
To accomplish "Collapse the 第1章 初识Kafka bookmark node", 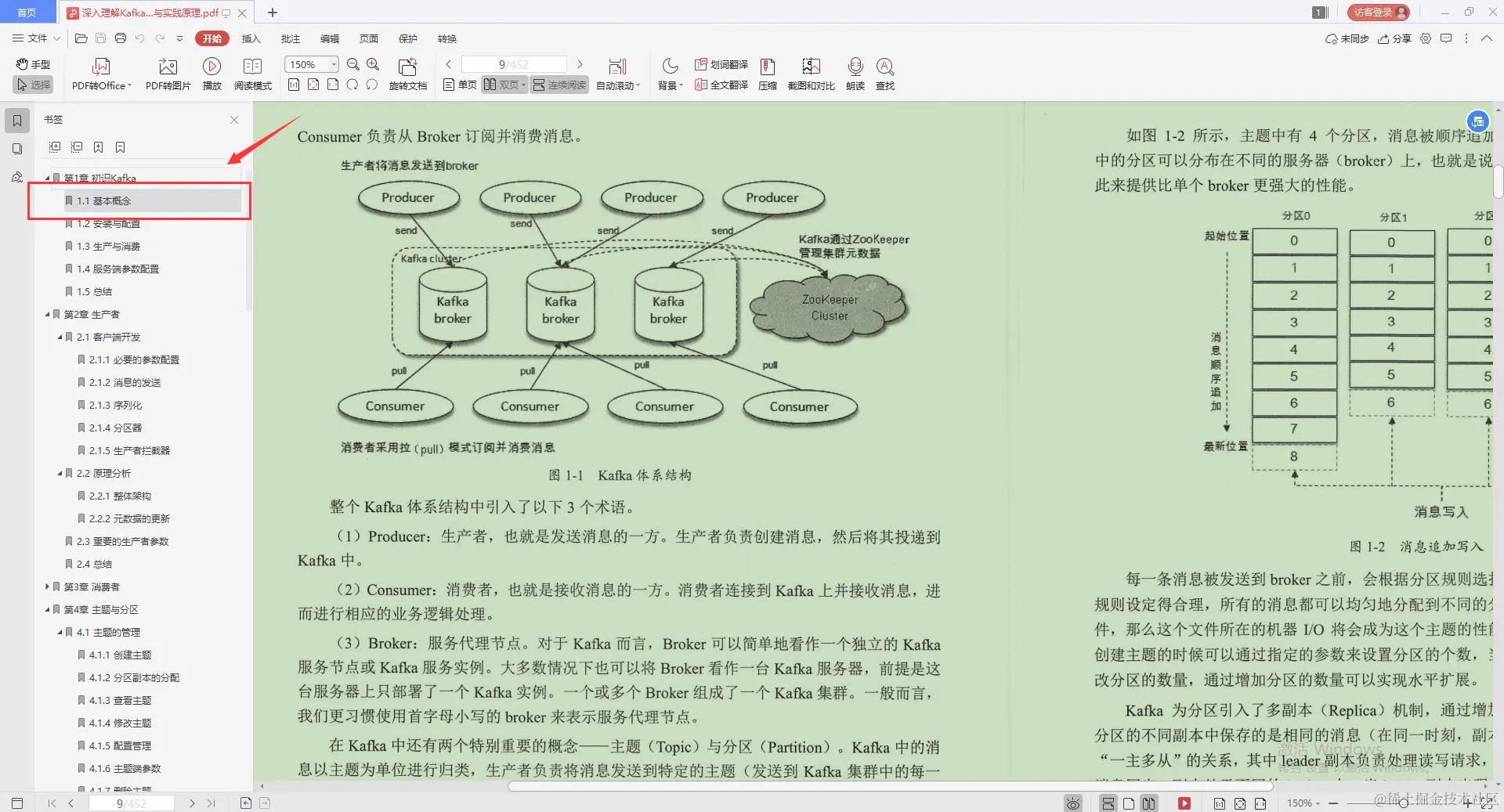I will point(47,178).
